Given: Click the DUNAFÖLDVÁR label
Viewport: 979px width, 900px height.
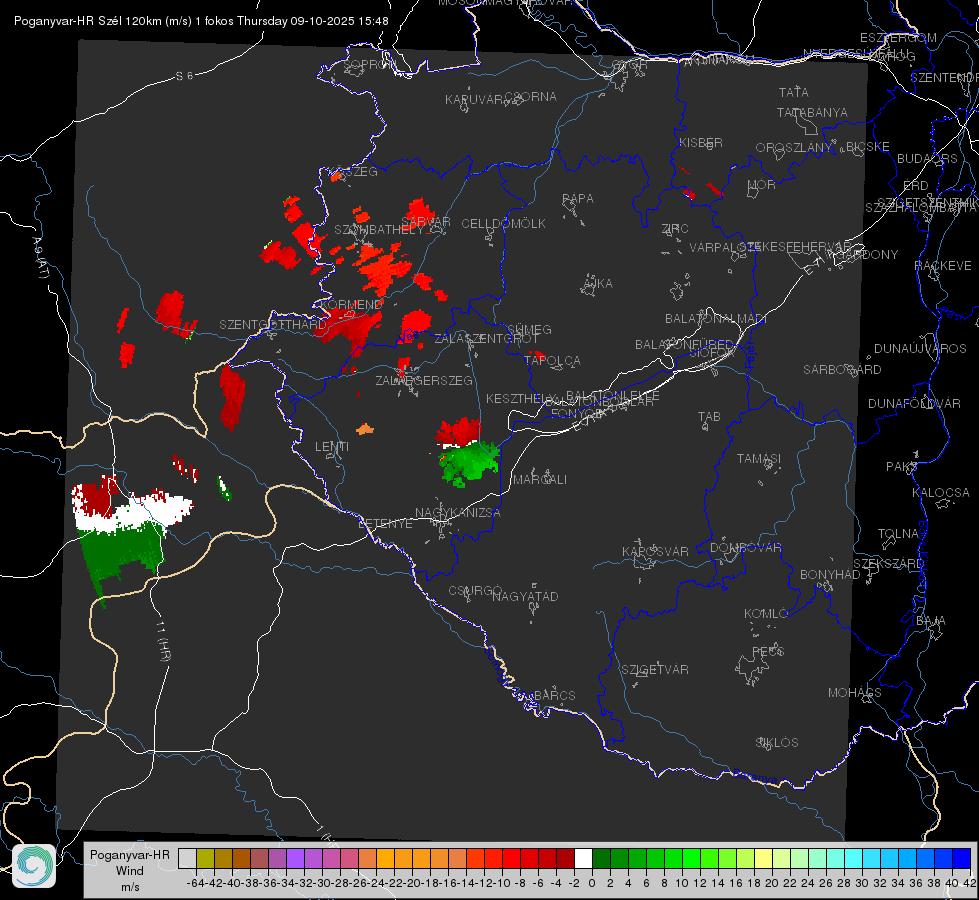Looking at the screenshot, I should tap(914, 403).
